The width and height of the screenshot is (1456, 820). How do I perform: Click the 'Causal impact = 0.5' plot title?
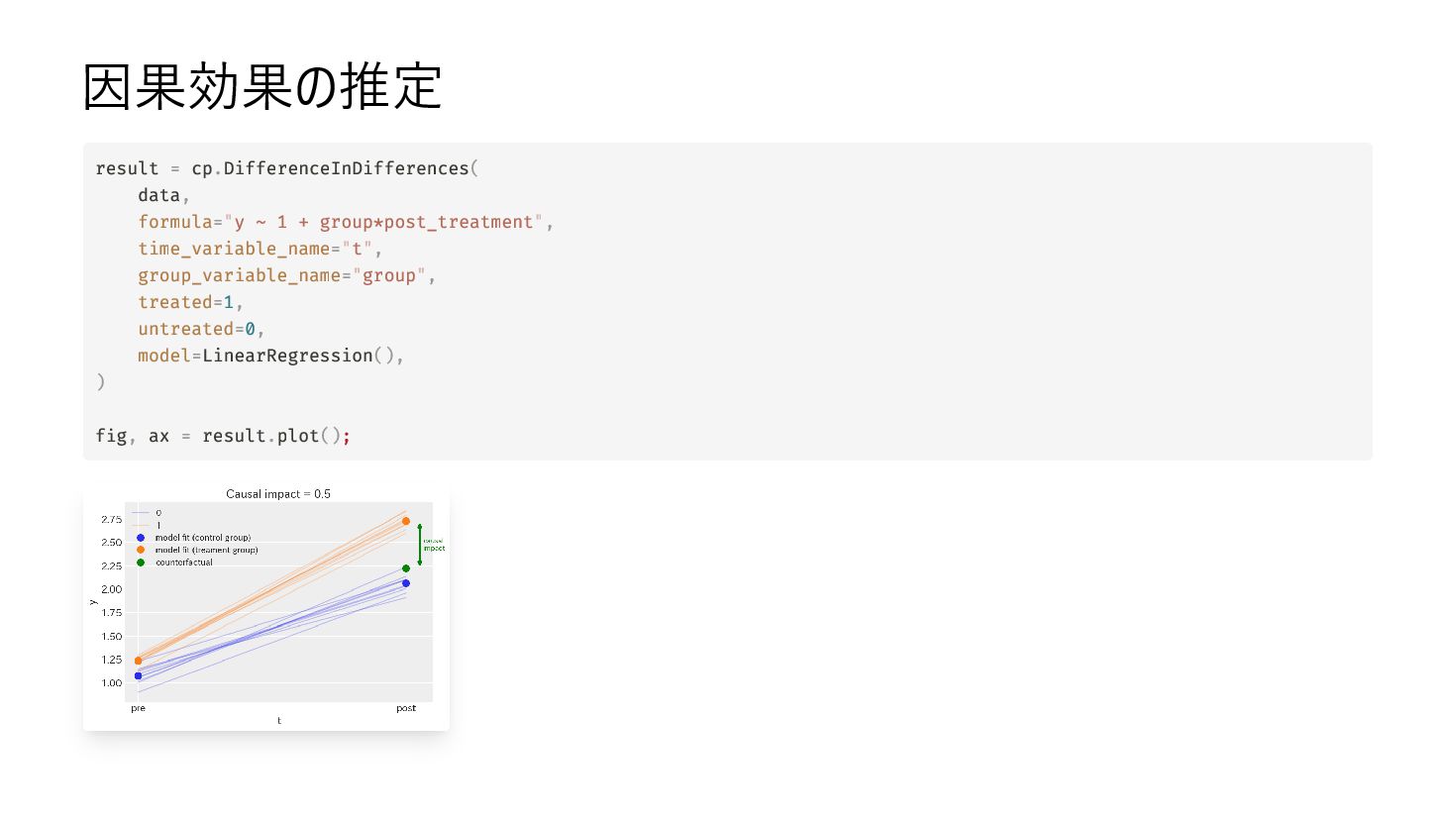278,493
